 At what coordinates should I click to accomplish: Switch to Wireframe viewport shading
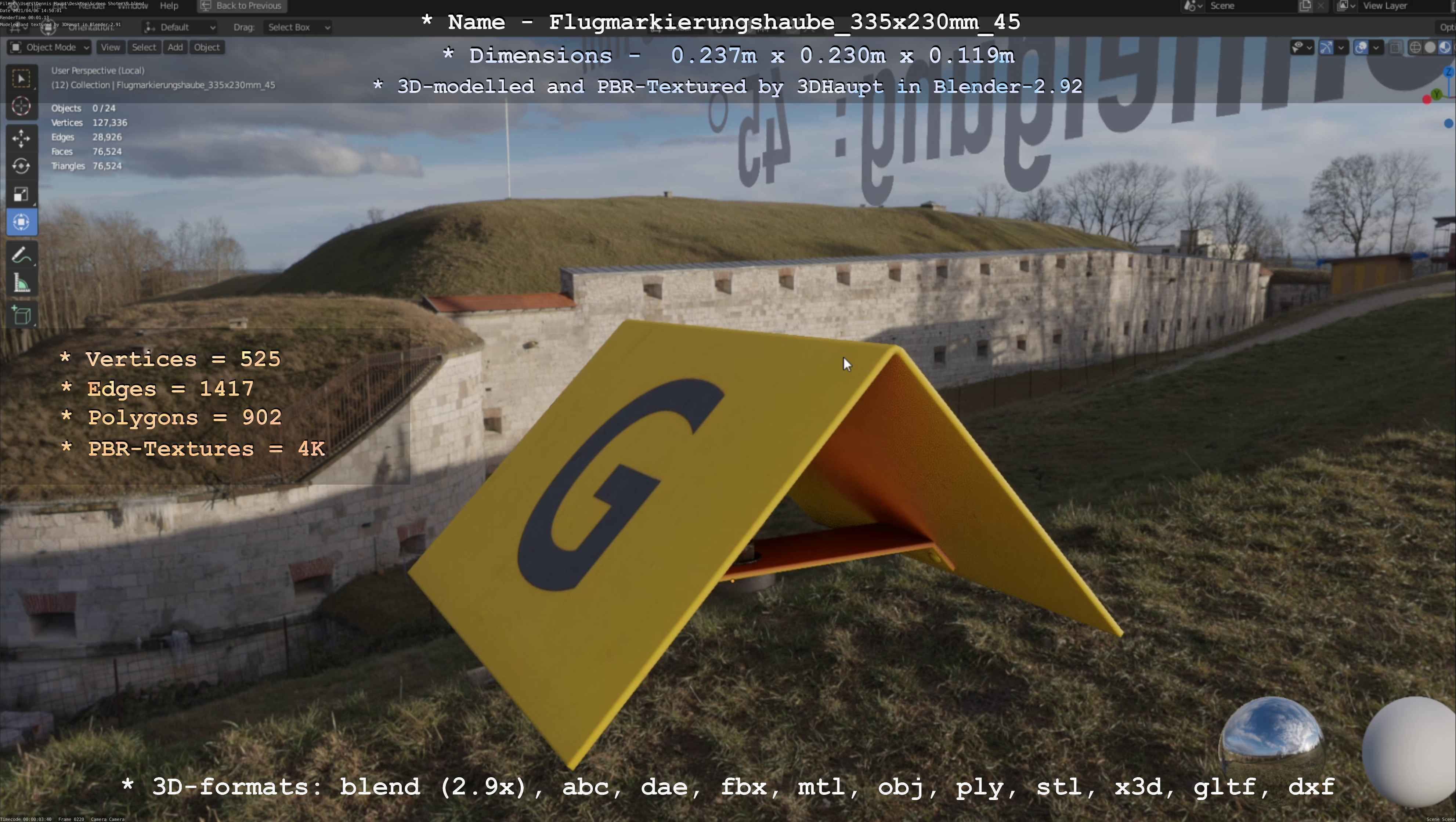[1415, 47]
